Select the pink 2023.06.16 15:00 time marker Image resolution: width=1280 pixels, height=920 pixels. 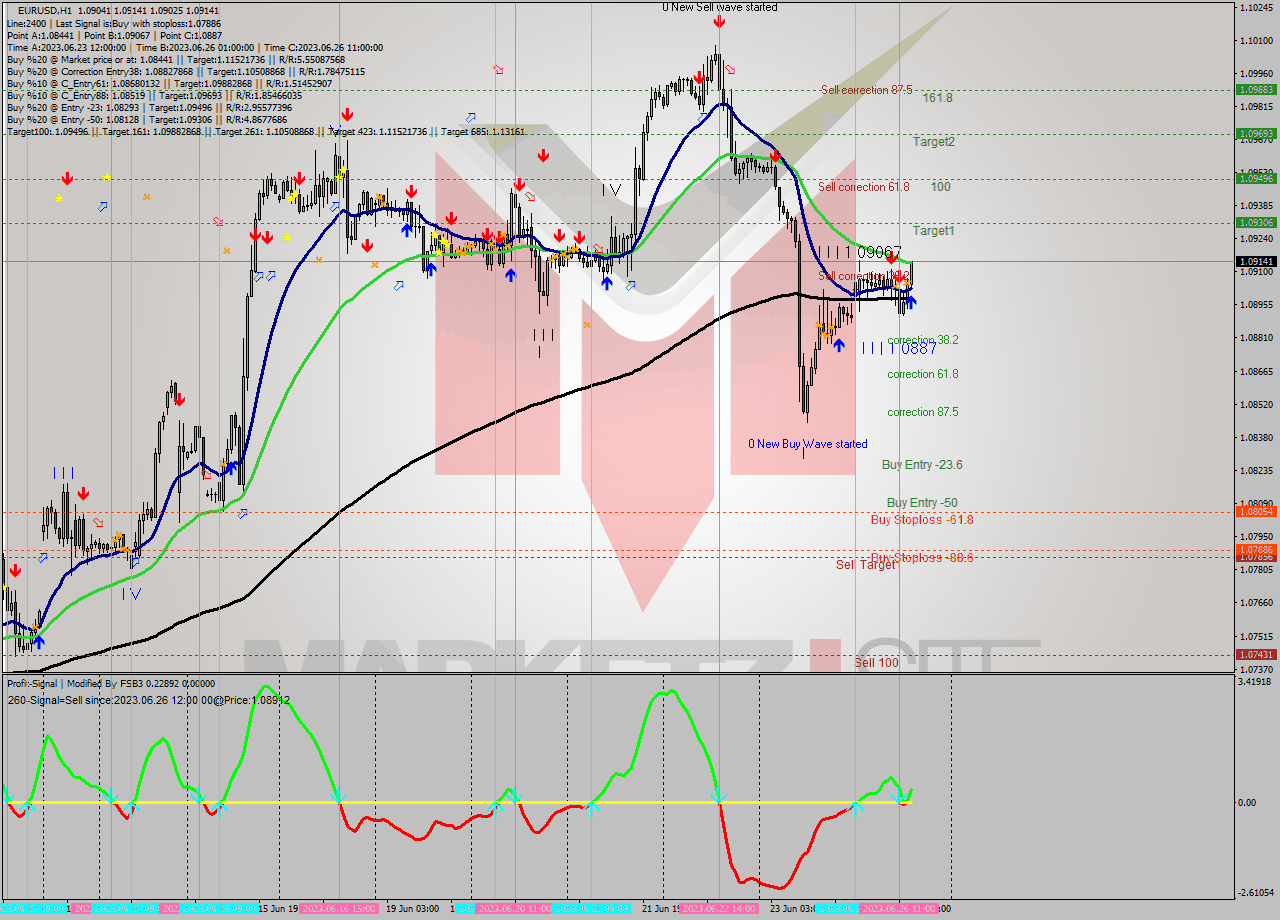[x=339, y=908]
